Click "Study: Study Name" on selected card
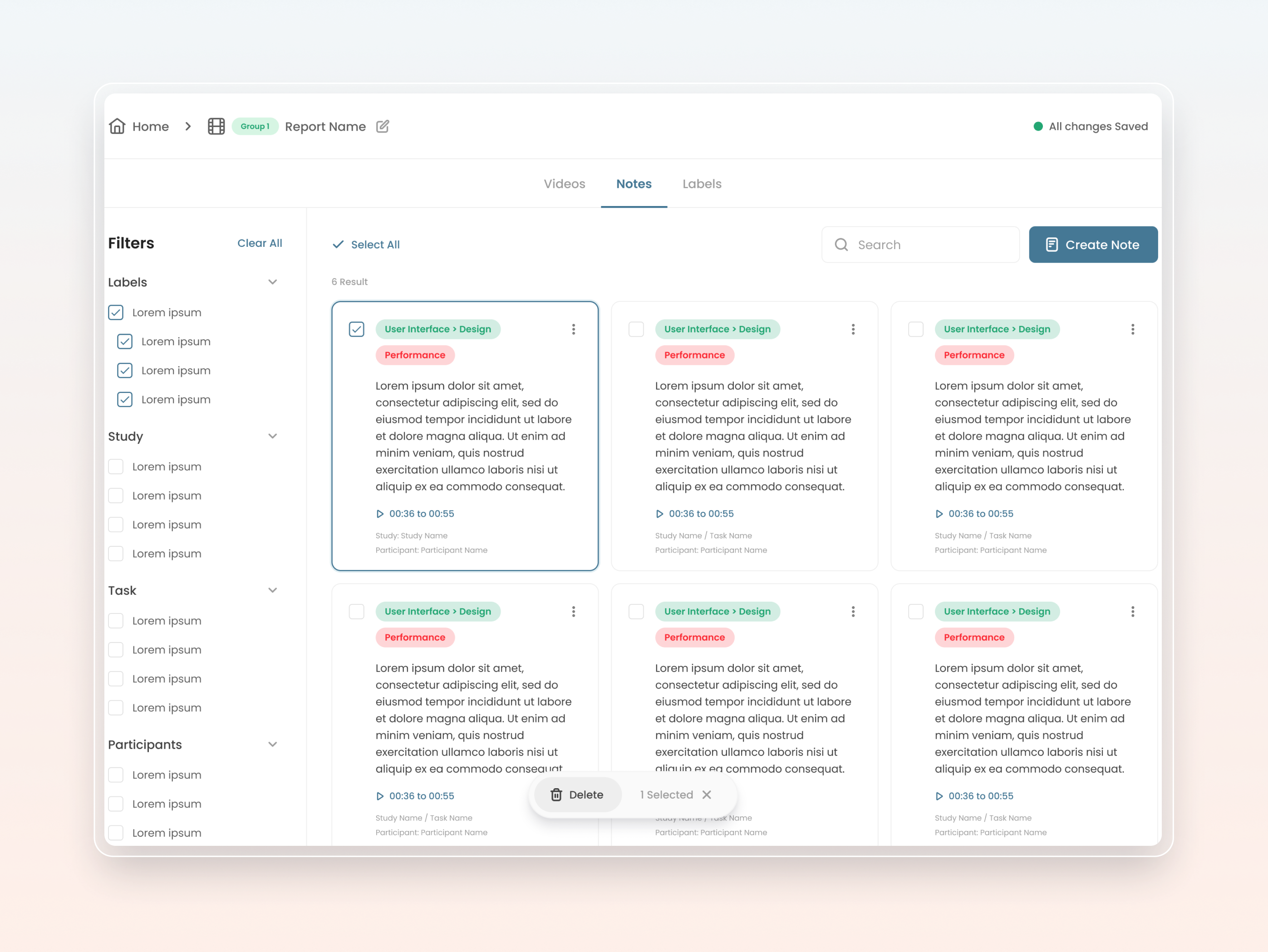 point(412,536)
